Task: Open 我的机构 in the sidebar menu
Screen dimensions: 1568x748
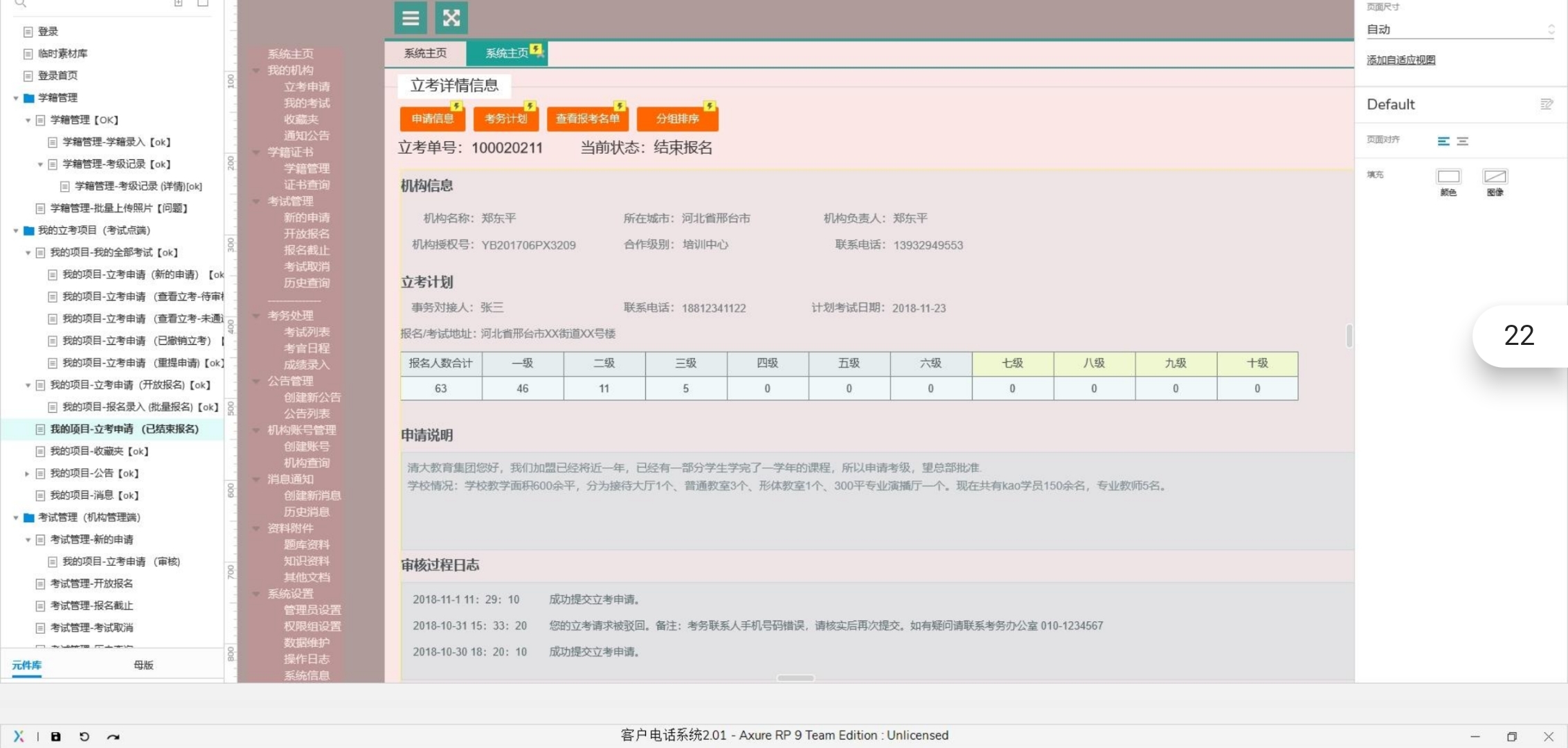Action: coord(290,70)
